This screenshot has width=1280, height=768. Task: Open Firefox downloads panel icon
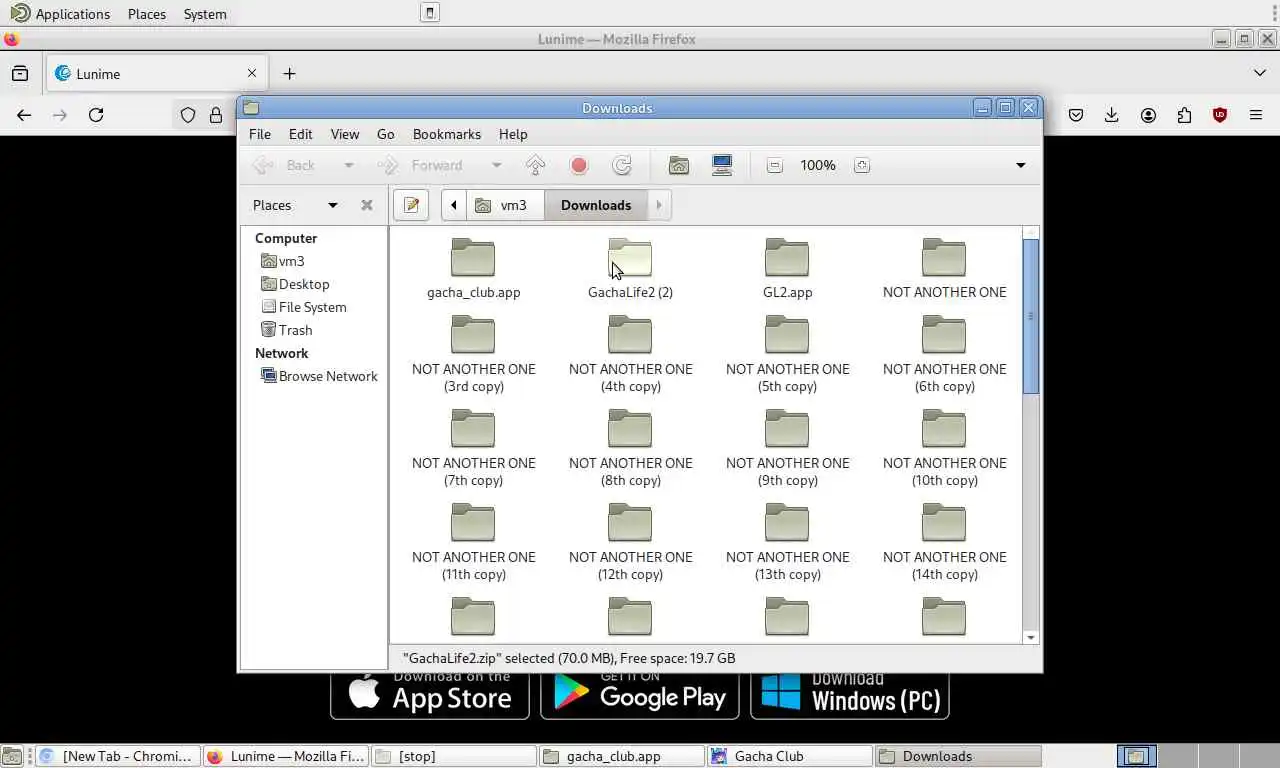pos(1111,115)
